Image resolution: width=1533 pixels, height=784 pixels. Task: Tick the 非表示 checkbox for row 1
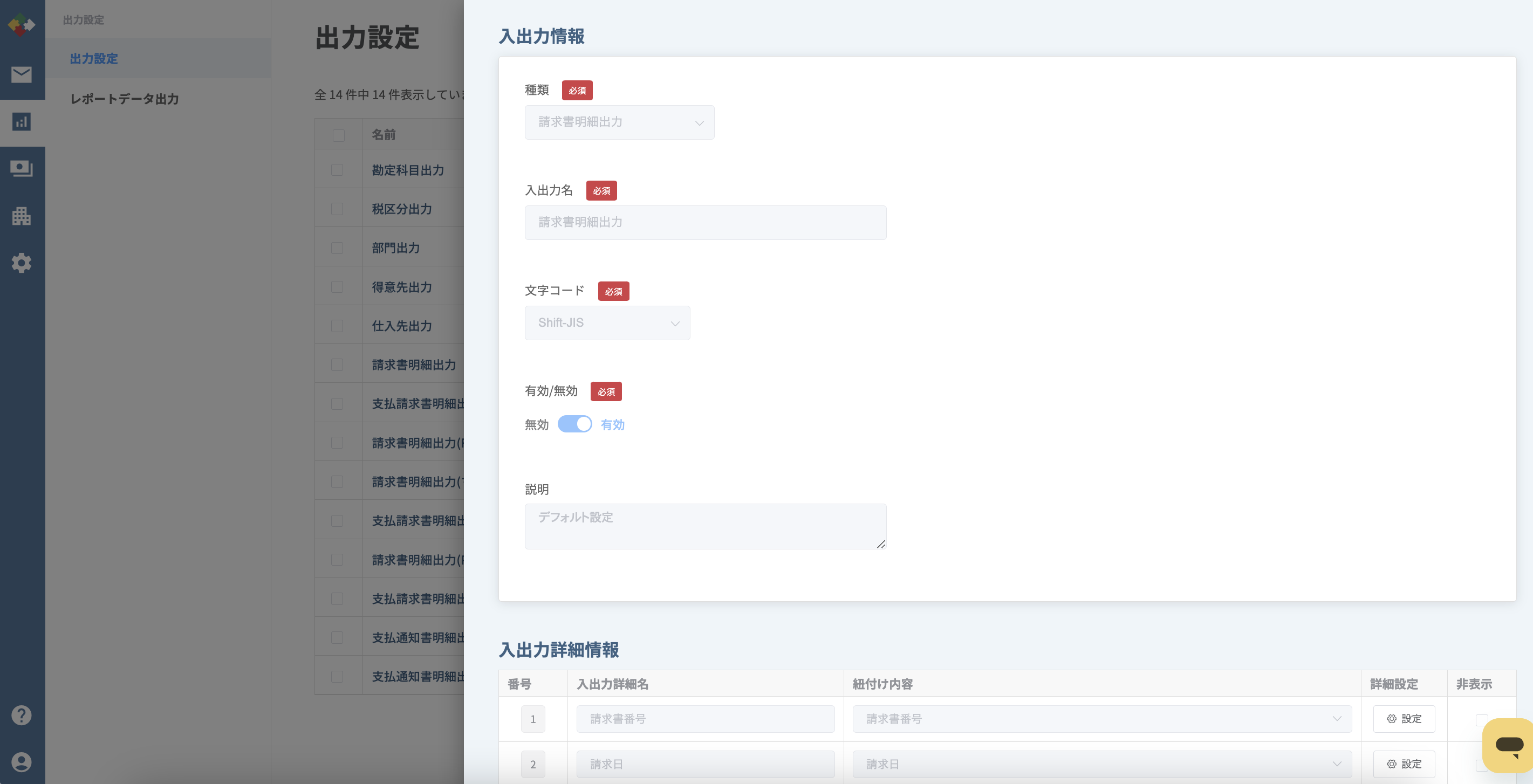pyautogui.click(x=1482, y=720)
